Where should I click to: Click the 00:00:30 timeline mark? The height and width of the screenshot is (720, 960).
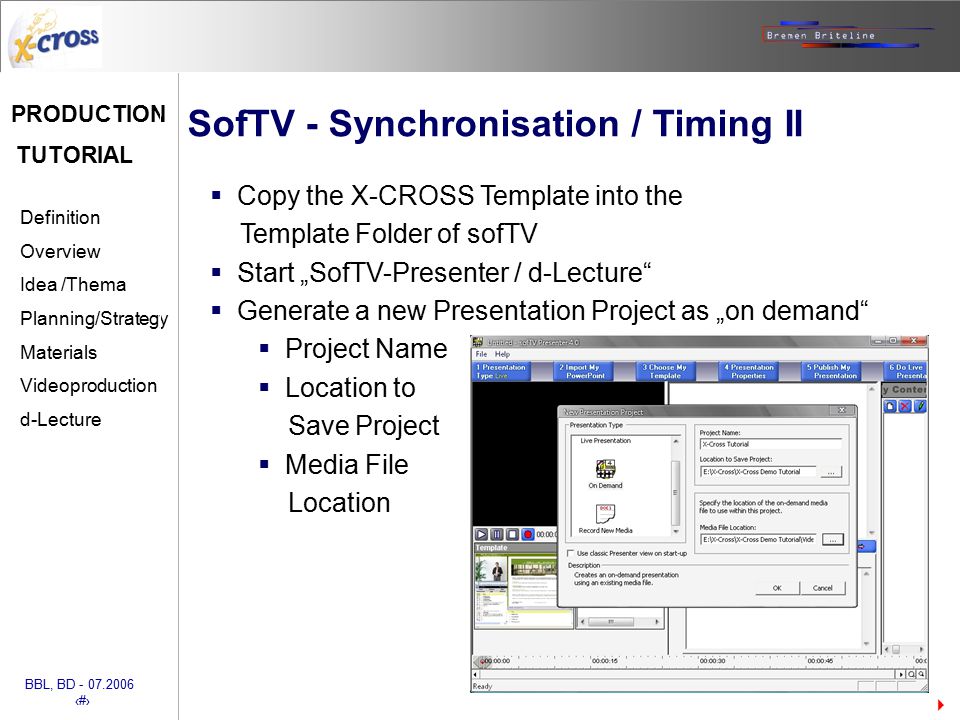click(713, 661)
